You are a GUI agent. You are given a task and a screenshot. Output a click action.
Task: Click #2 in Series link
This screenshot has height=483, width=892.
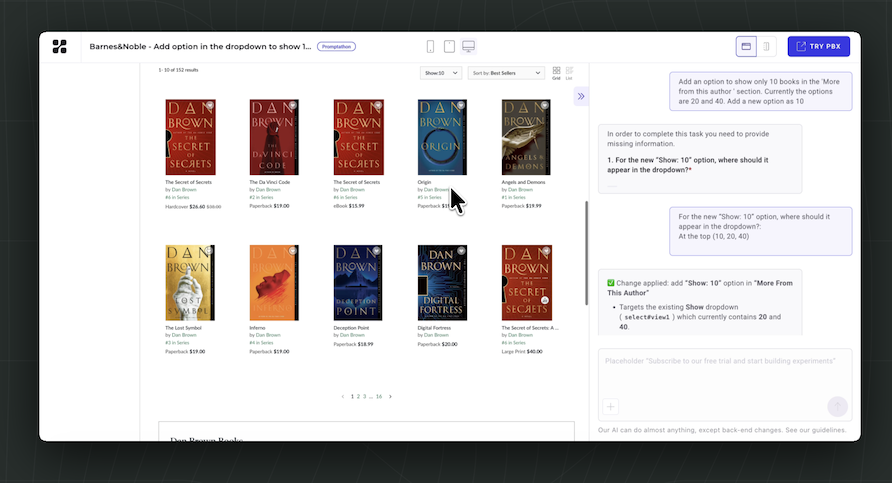[x=261, y=197]
